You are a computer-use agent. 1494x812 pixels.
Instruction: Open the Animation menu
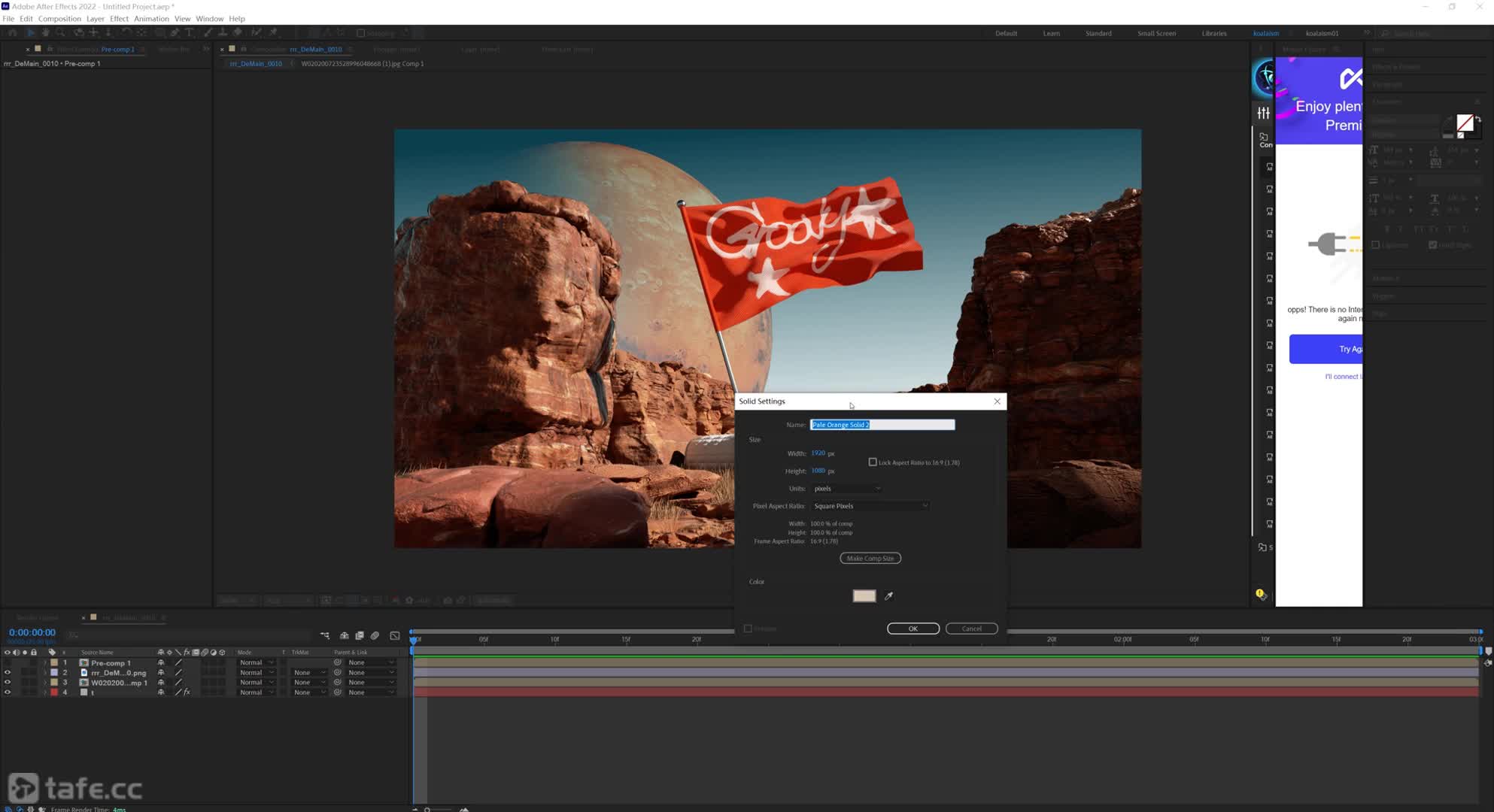(151, 19)
